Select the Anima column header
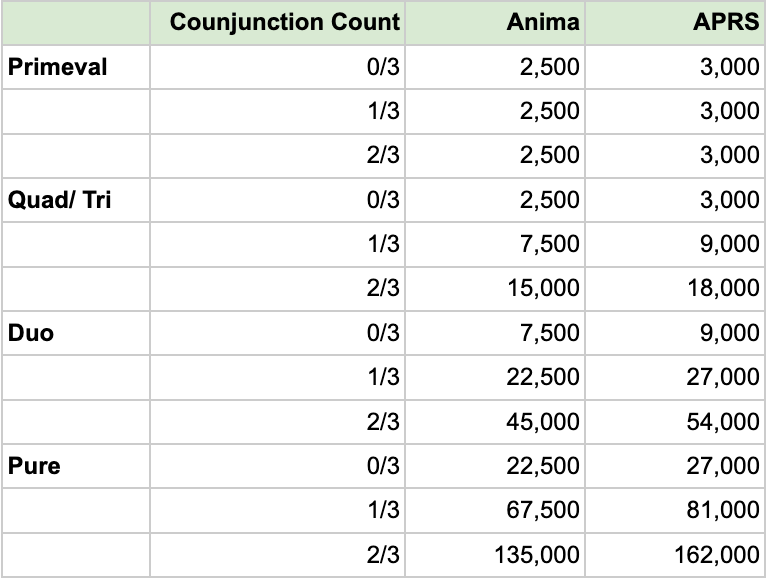766x578 pixels. coord(495,23)
